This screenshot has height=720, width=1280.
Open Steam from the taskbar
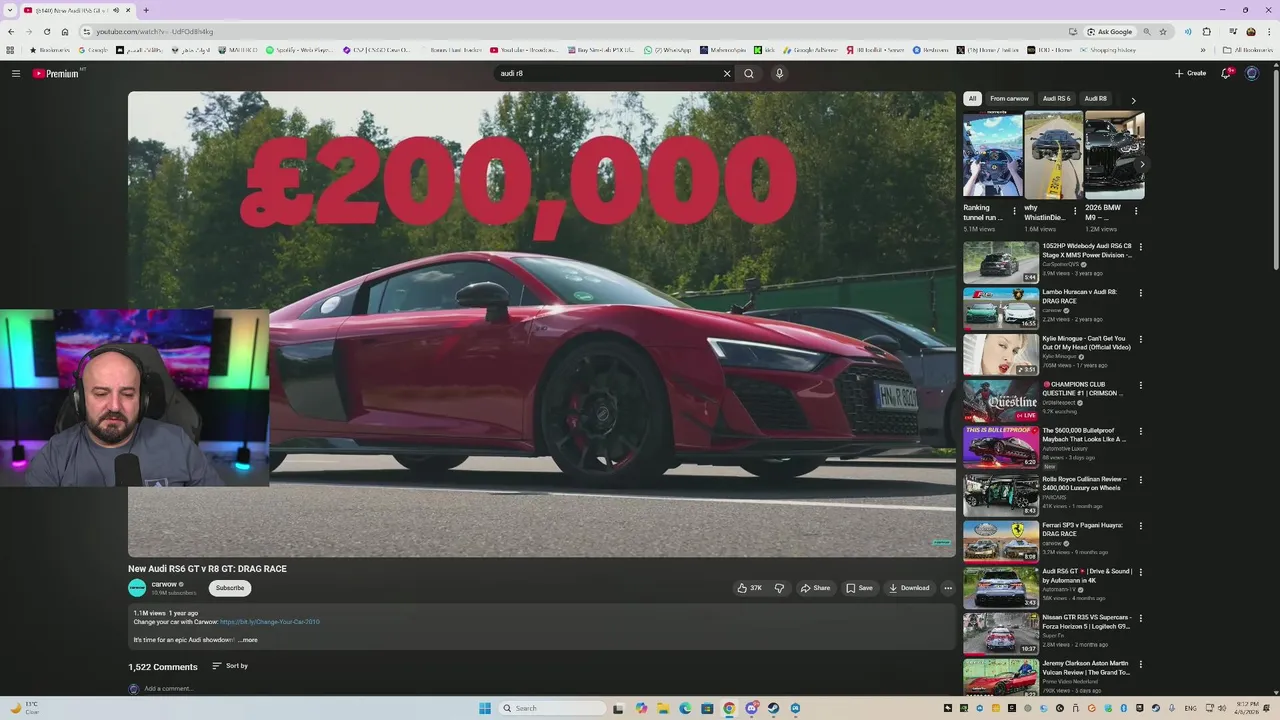773,708
